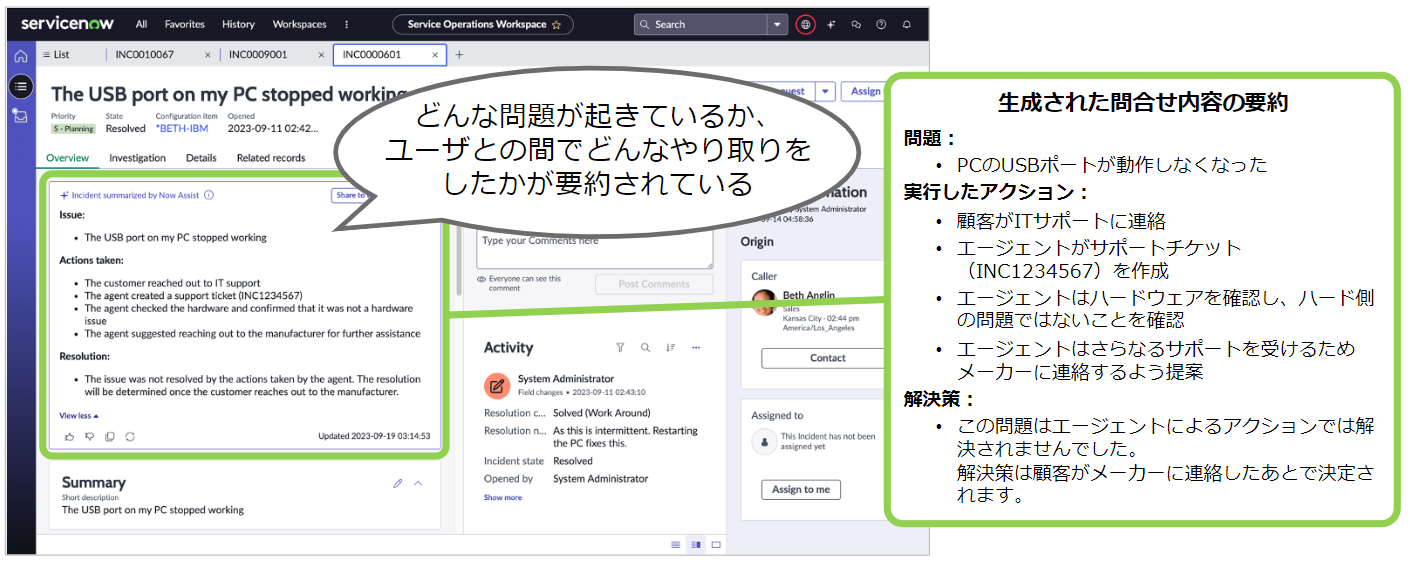Image resolution: width=1410 pixels, height=562 pixels.
Task: Click the globe icon in header
Action: pos(806,24)
